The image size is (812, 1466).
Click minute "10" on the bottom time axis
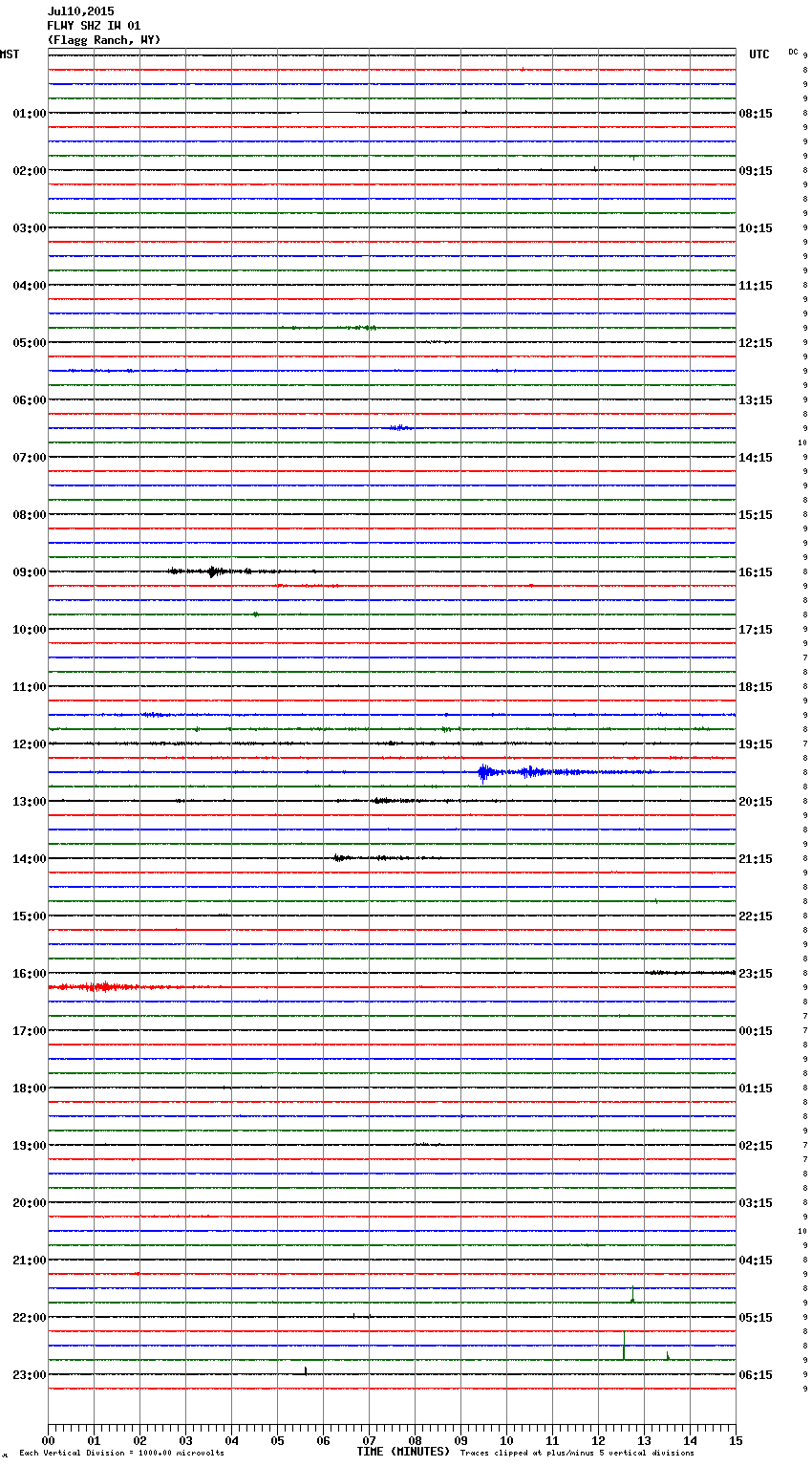click(506, 1440)
